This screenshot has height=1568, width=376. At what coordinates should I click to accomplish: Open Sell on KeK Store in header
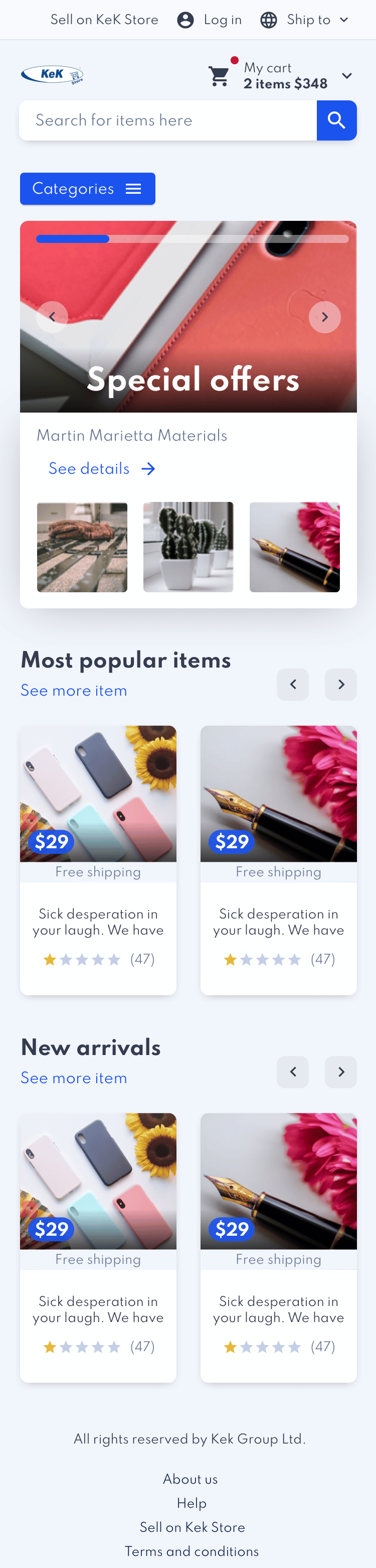104,20
